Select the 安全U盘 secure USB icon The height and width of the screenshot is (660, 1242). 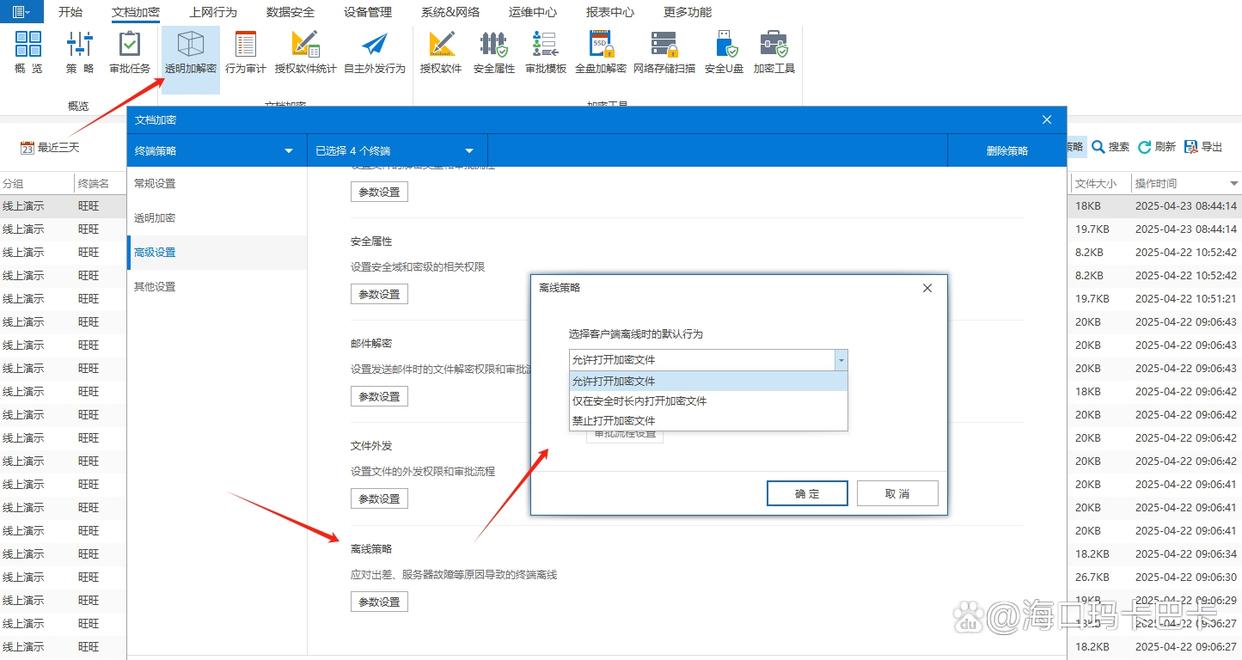click(723, 50)
